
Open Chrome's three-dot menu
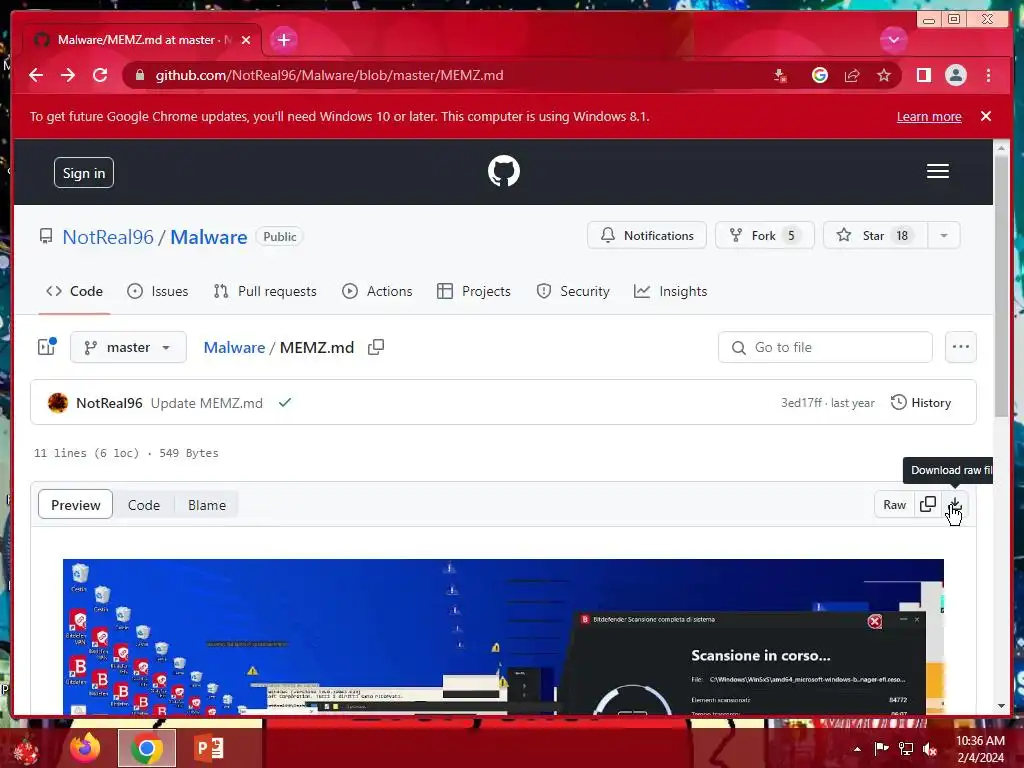point(988,75)
